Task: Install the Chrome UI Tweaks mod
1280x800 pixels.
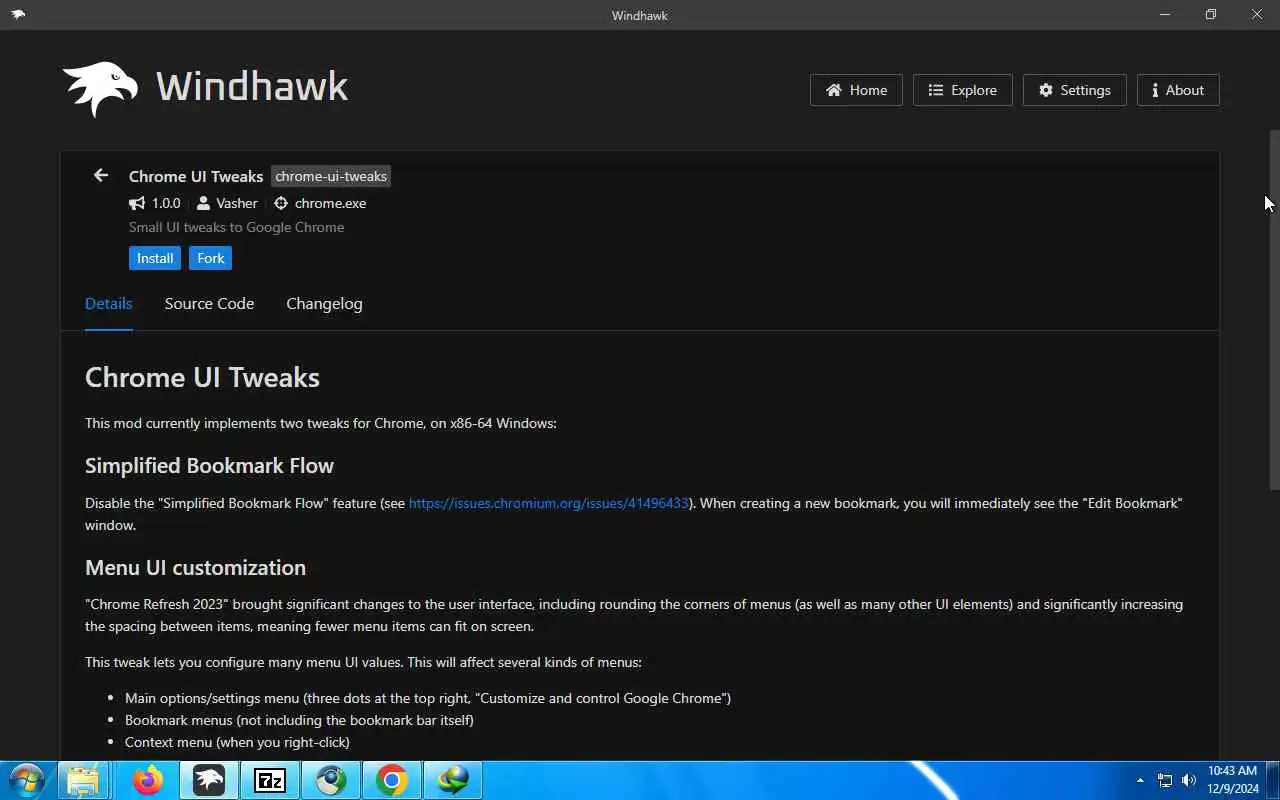Action: 155,258
